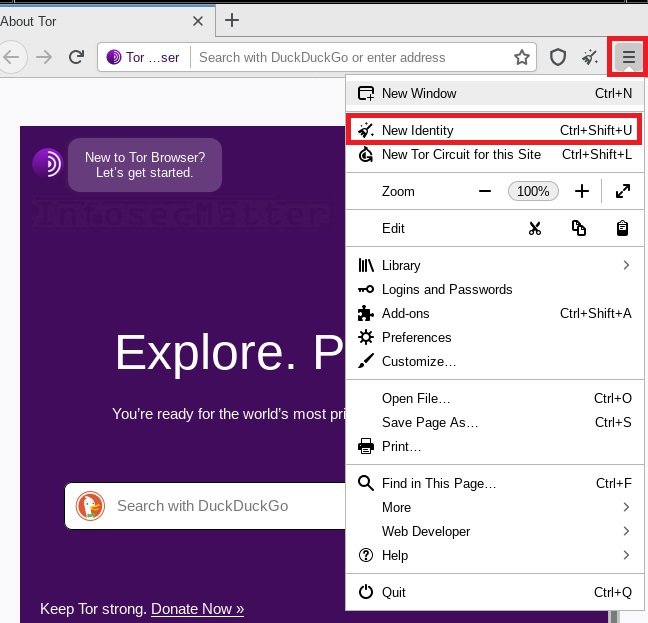Select New Window from the menu
Screen dimensions: 648x623
click(495, 93)
